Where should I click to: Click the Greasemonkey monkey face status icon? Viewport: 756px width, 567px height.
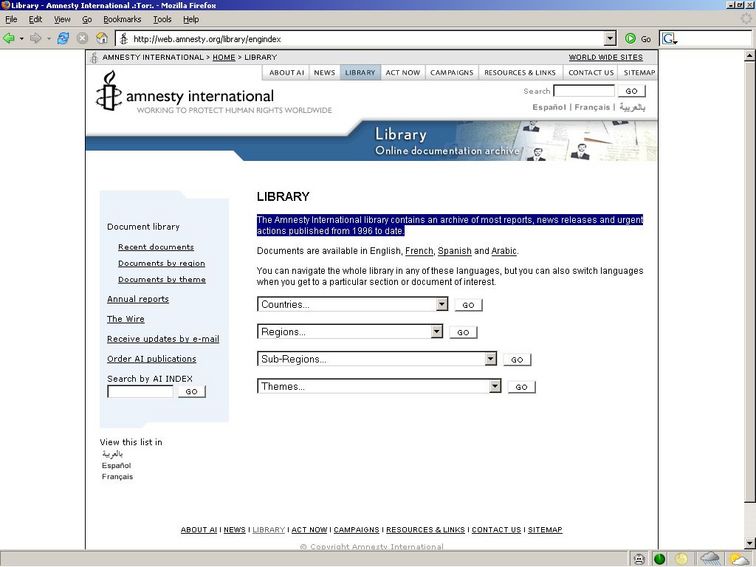(639, 559)
